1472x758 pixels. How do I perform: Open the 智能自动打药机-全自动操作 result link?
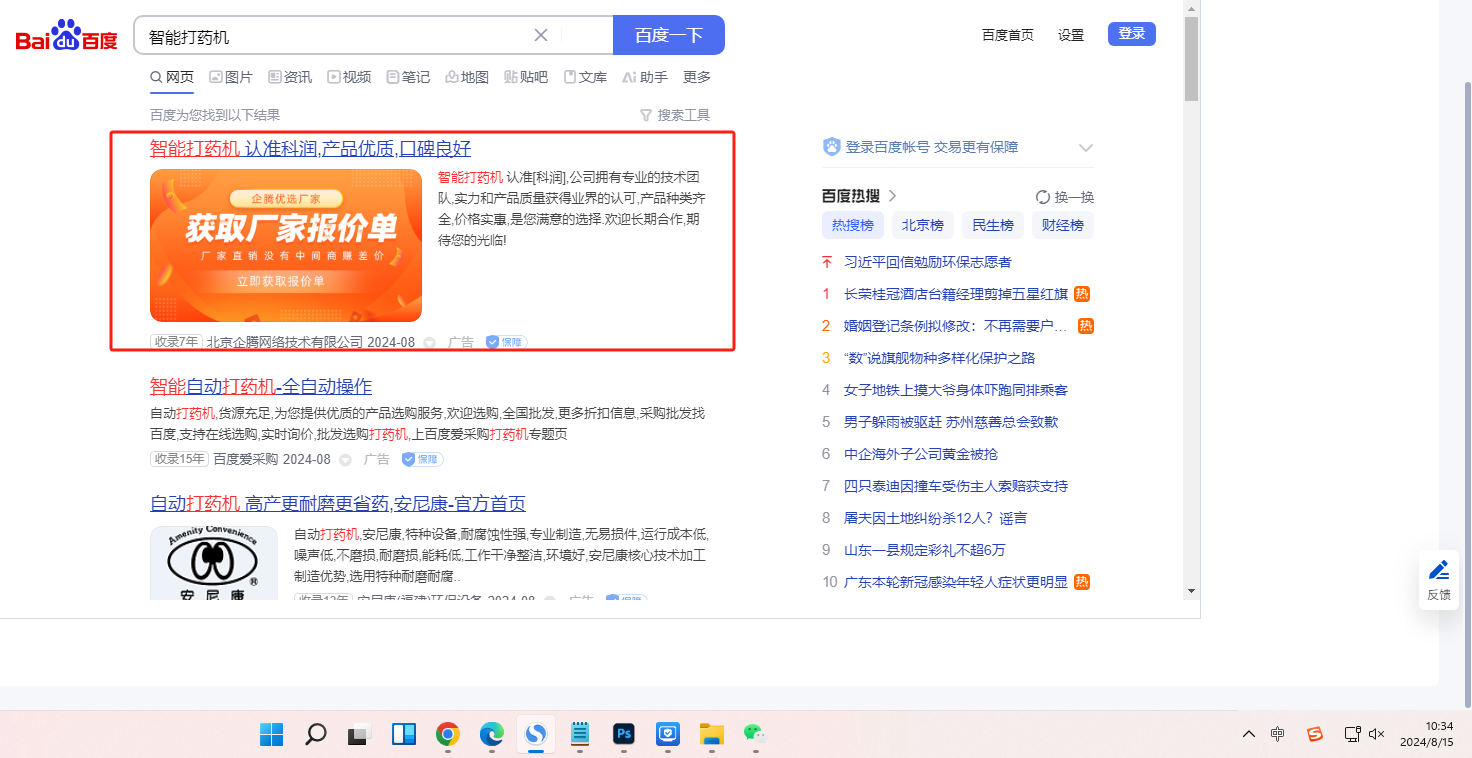click(261, 387)
